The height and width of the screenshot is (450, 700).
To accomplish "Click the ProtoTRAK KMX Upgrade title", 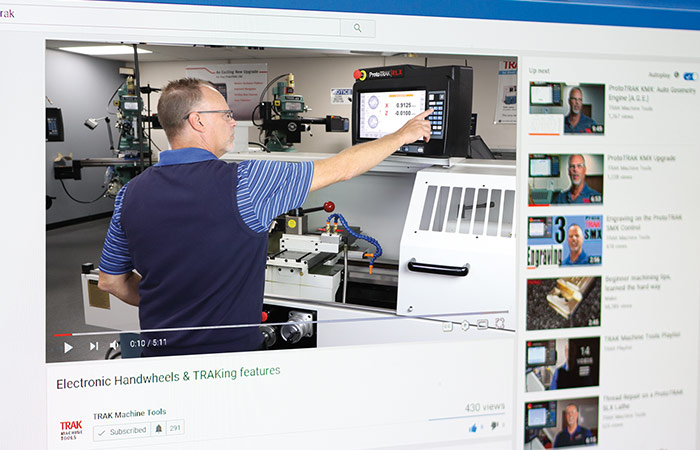I will [x=642, y=158].
